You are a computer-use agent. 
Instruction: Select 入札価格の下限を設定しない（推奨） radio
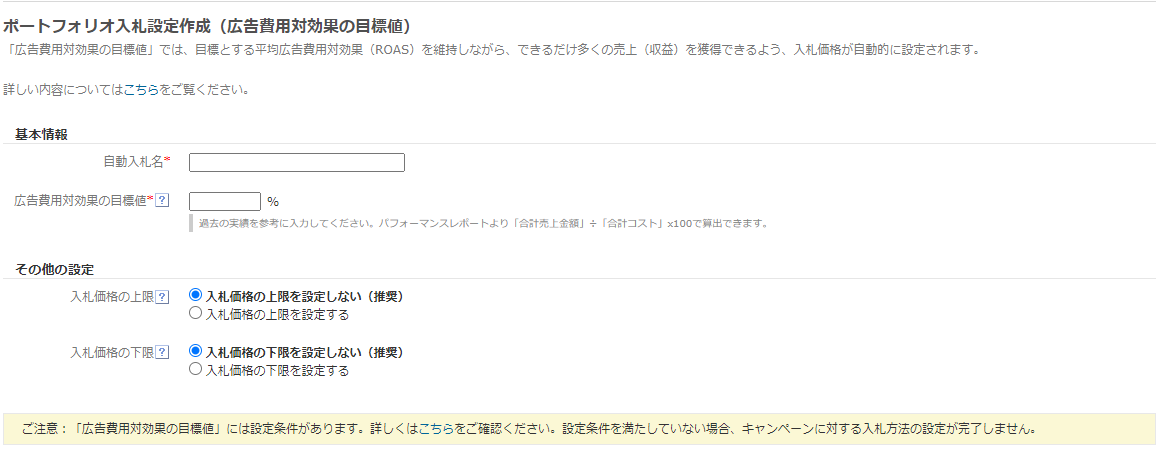tap(195, 350)
